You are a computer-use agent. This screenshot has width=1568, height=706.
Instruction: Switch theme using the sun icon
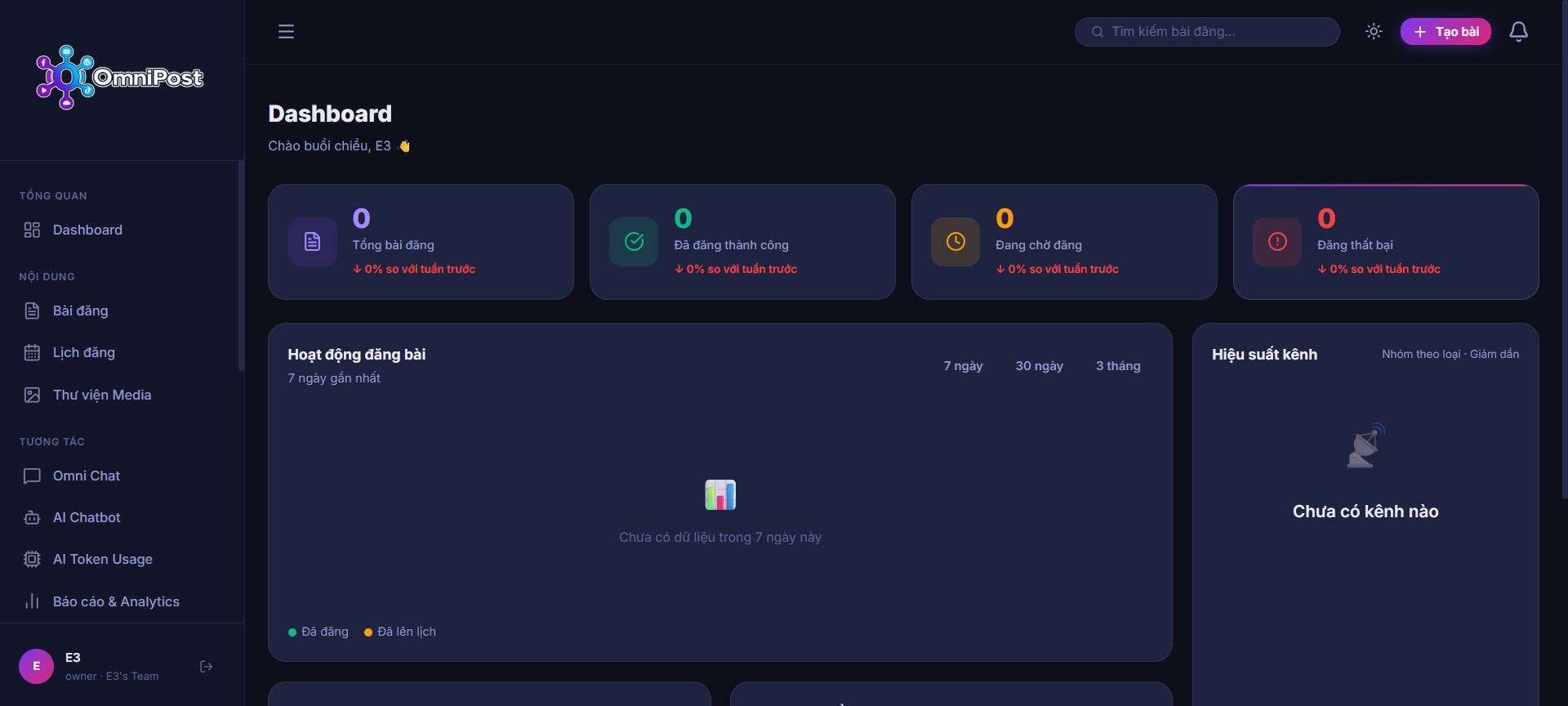click(x=1374, y=32)
